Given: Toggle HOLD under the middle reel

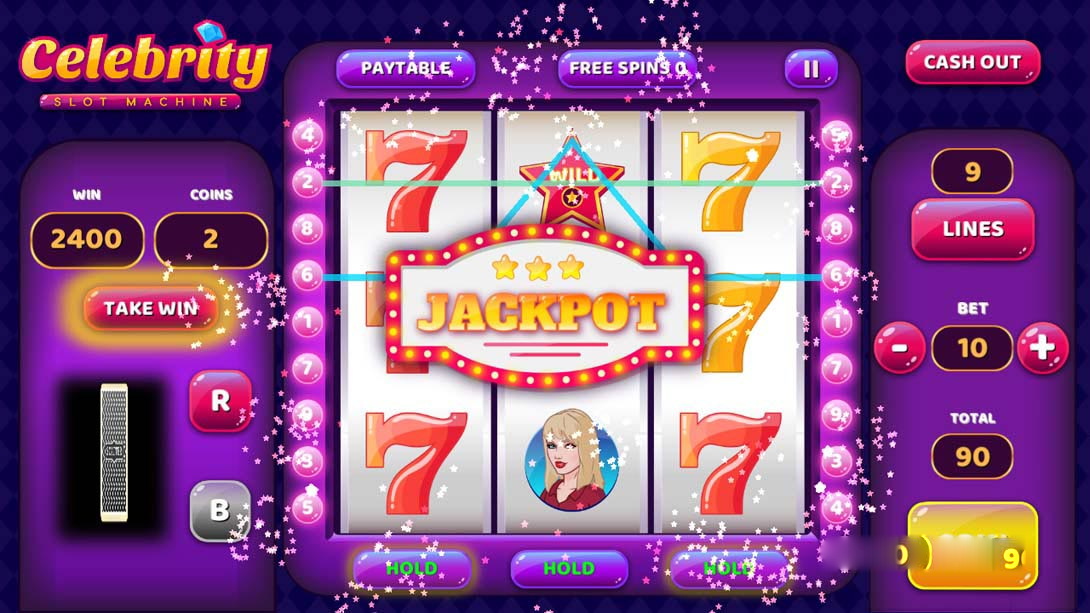Looking at the screenshot, I should coord(569,569).
